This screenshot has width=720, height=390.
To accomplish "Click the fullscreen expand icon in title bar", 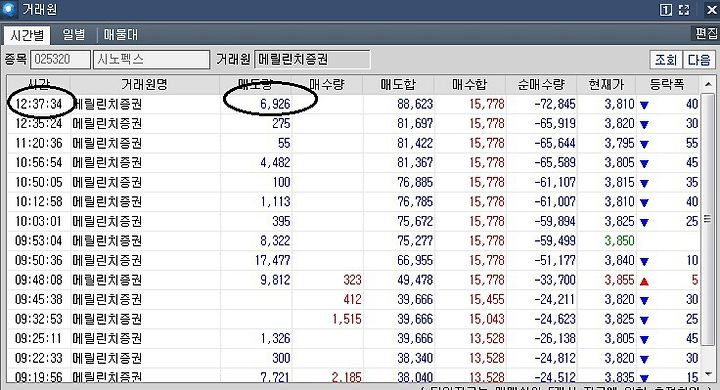I will tap(684, 10).
